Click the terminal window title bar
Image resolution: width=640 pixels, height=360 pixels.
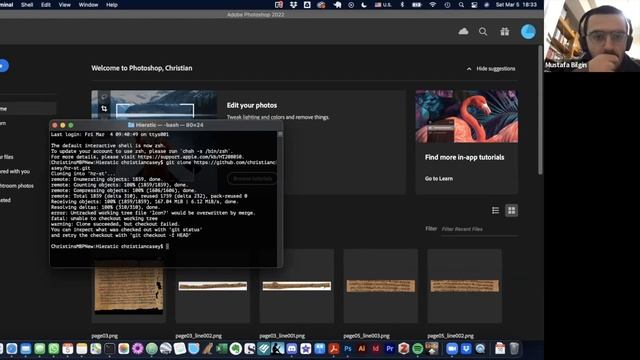point(166,125)
